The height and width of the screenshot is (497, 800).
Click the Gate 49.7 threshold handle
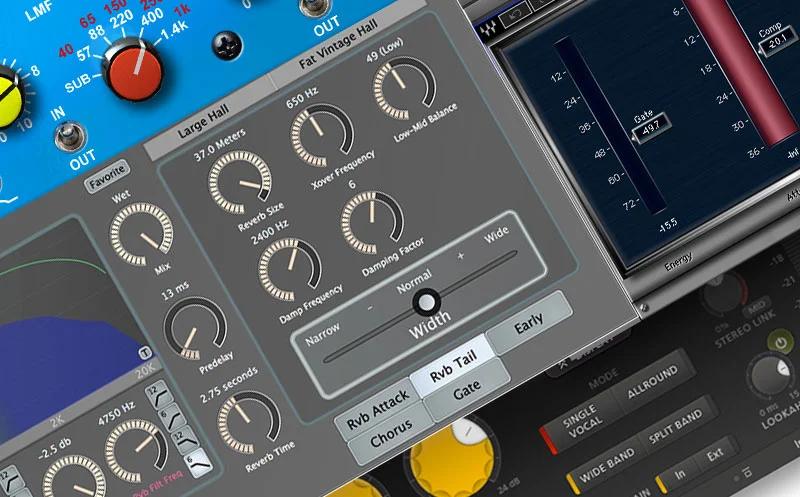[650, 127]
